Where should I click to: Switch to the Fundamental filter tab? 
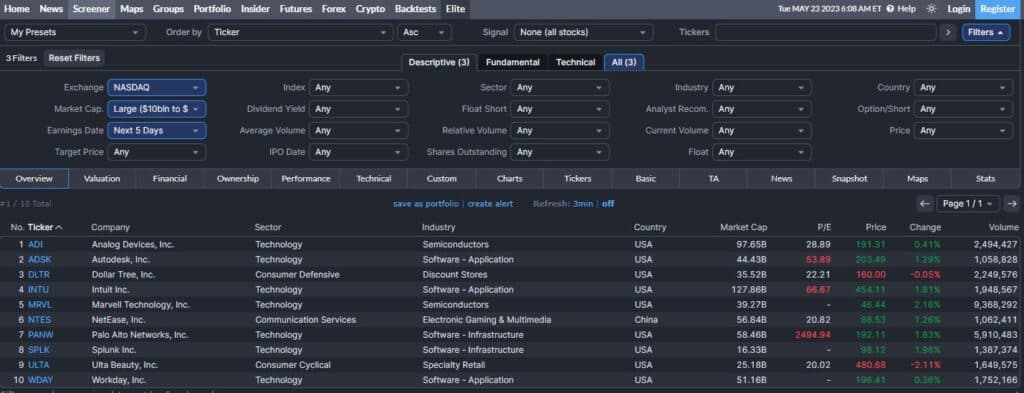coord(513,62)
